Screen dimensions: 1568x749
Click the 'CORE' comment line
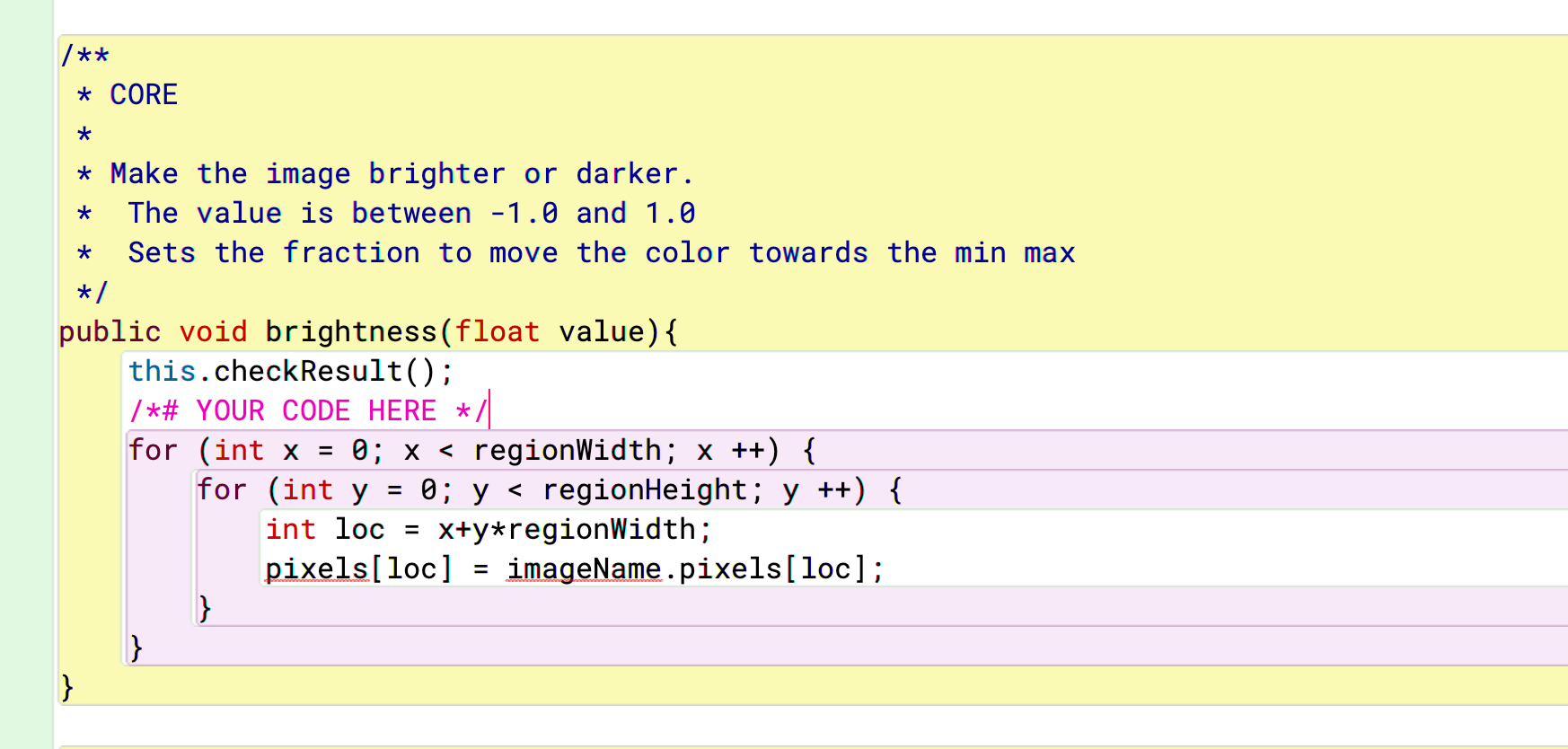point(128,94)
